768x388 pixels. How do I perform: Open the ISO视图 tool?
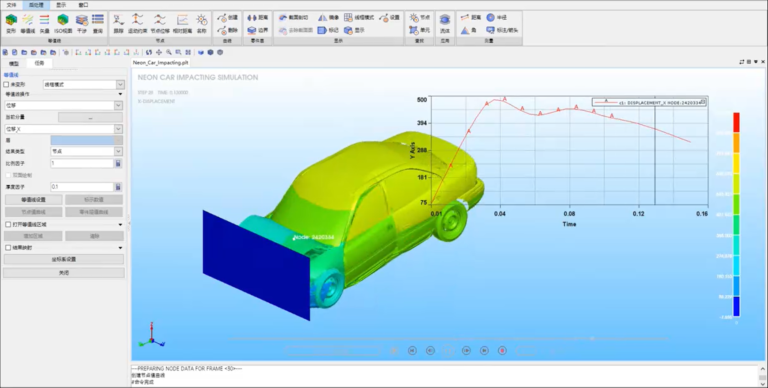click(63, 24)
